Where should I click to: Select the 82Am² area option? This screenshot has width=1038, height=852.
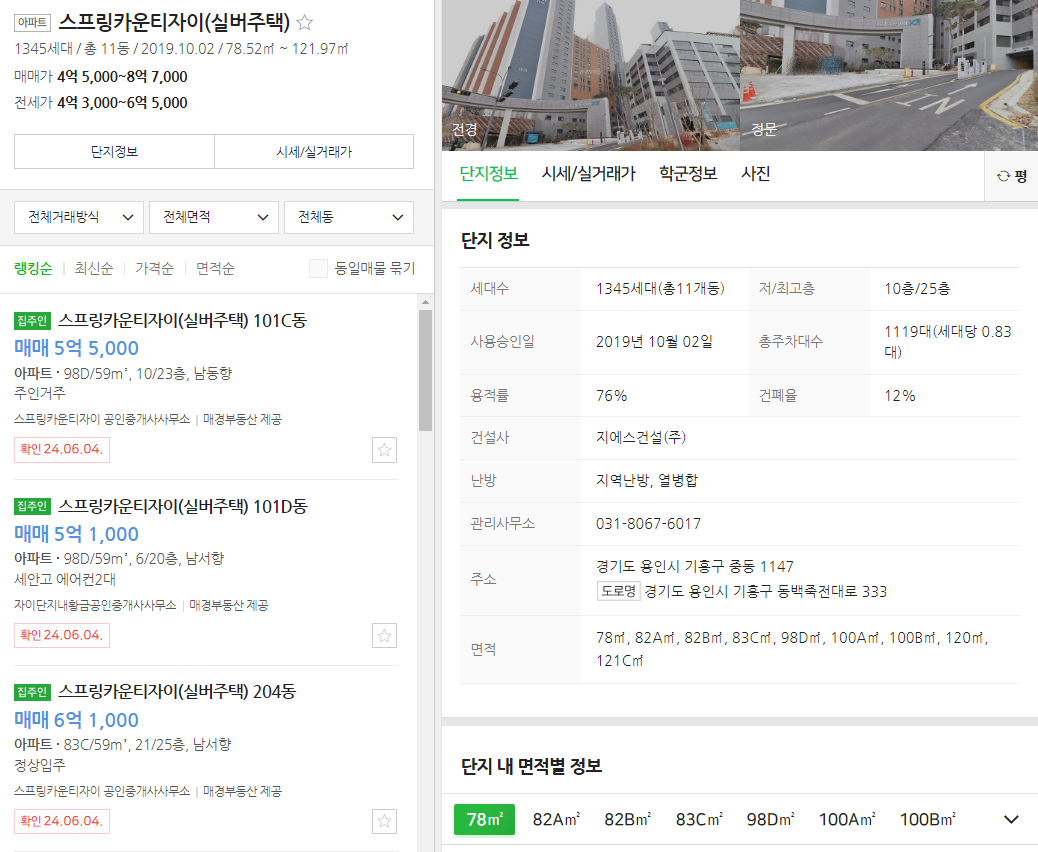pyautogui.click(x=556, y=820)
